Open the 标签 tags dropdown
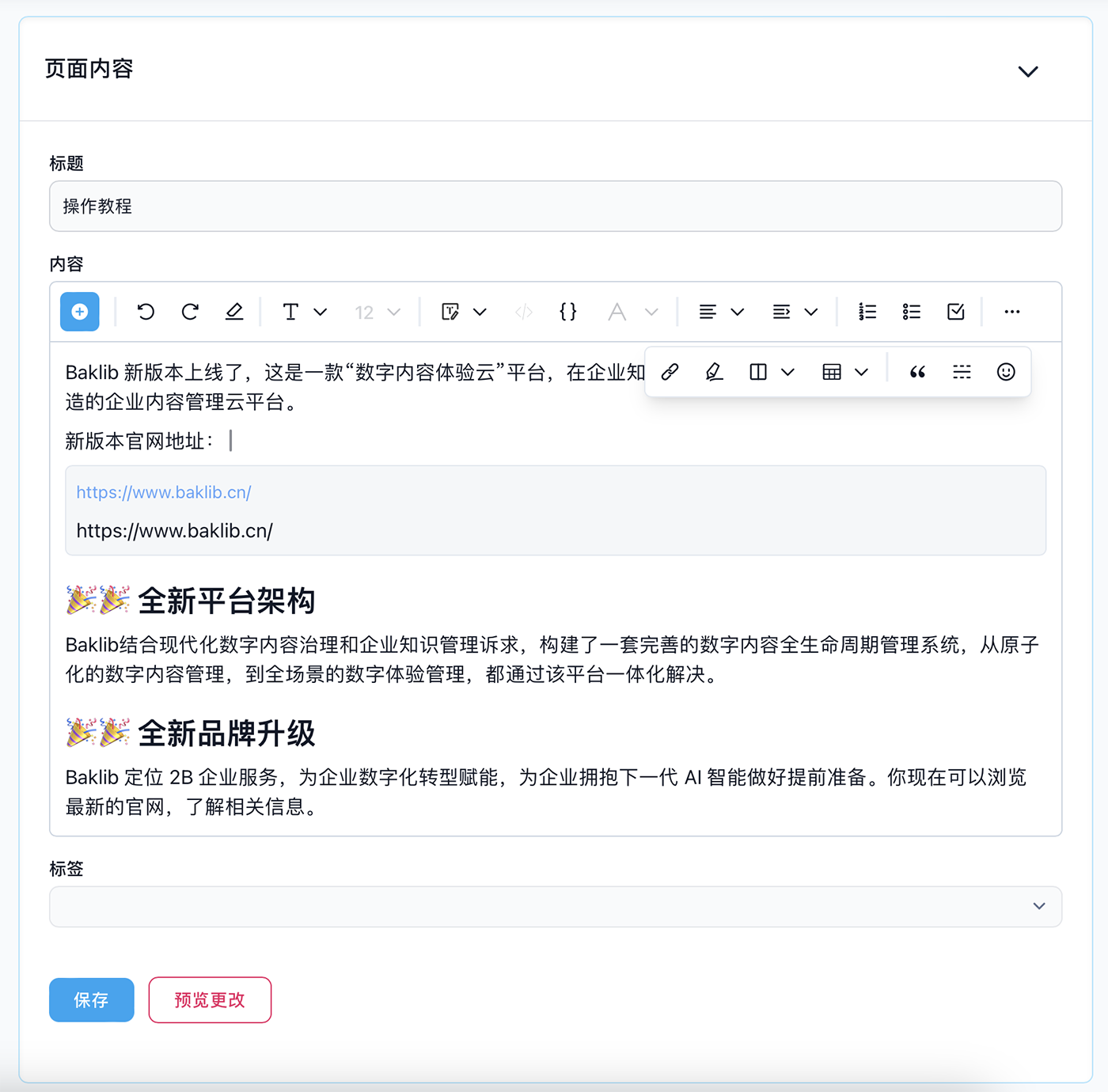This screenshot has width=1108, height=1092. (556, 906)
